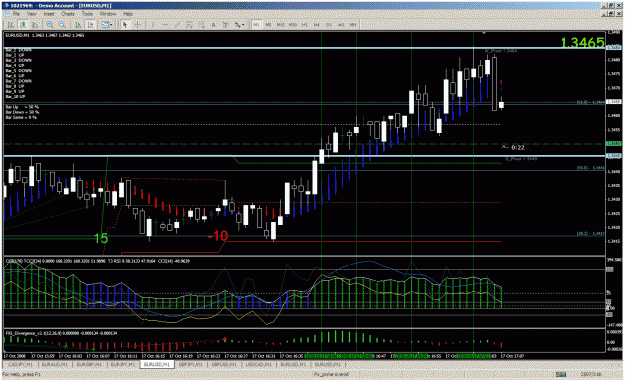Open the View menu
The image size is (625, 380).
tap(31, 14)
